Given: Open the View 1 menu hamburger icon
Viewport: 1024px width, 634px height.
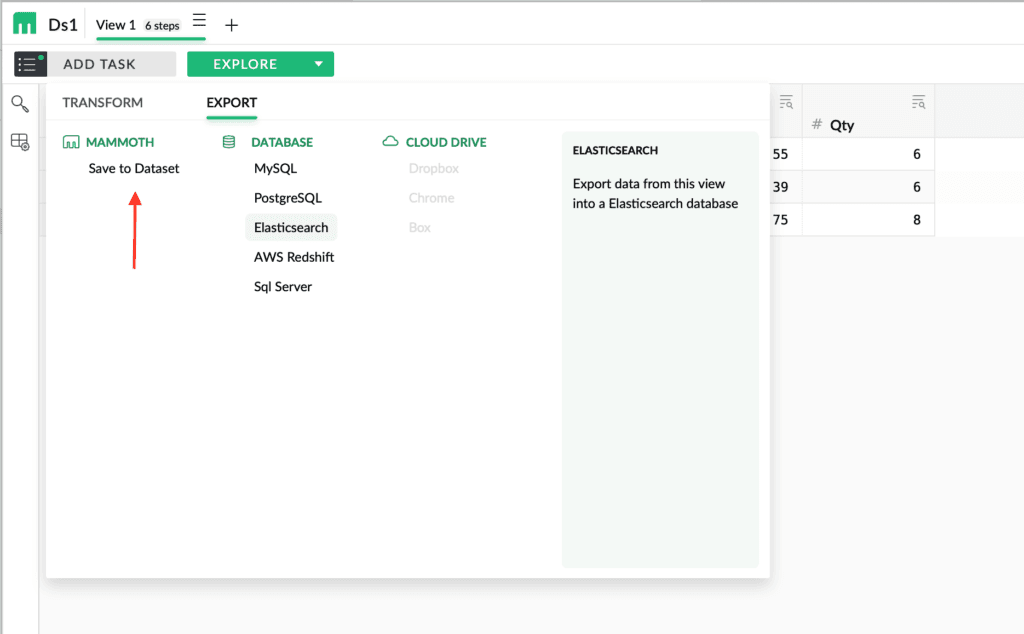Looking at the screenshot, I should (x=199, y=20).
